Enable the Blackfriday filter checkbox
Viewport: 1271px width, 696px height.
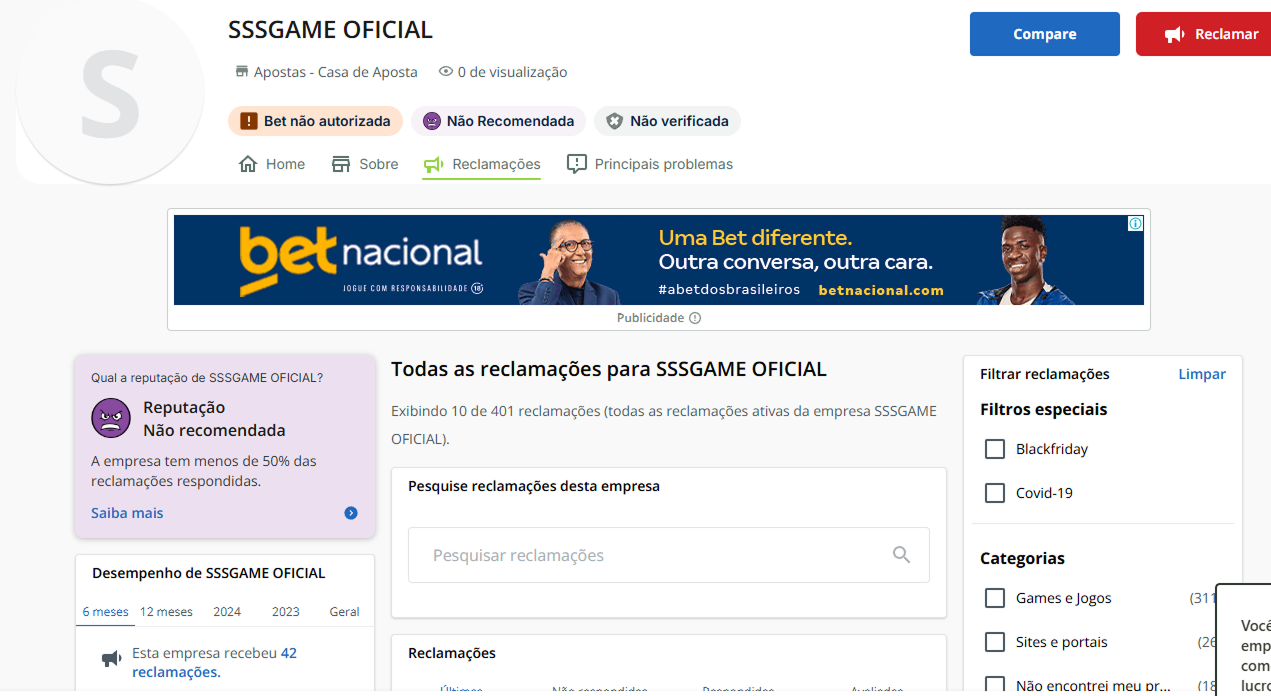[x=995, y=449]
